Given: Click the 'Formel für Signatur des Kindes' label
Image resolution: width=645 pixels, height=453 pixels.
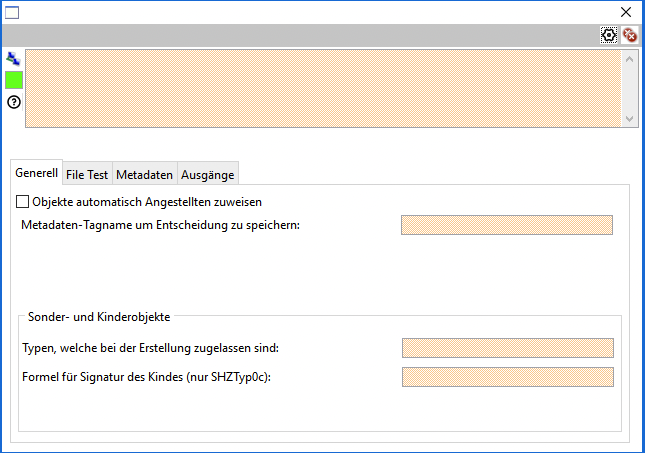Looking at the screenshot, I should pos(146,377).
